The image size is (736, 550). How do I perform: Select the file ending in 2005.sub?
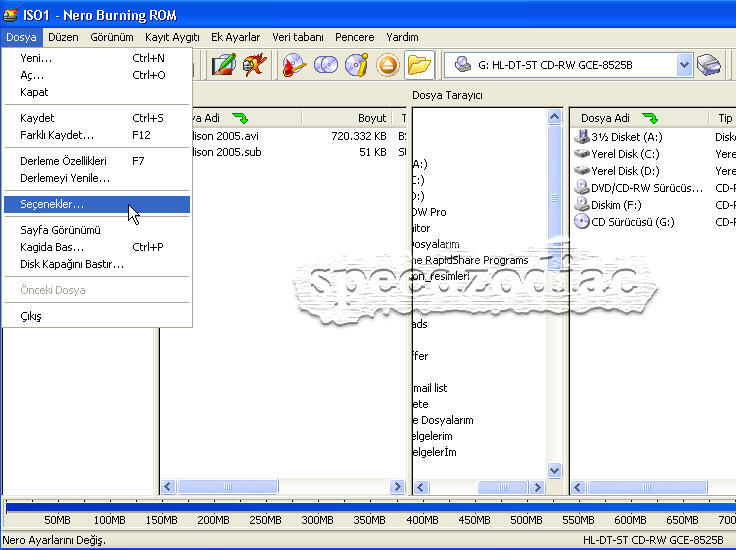[227, 152]
